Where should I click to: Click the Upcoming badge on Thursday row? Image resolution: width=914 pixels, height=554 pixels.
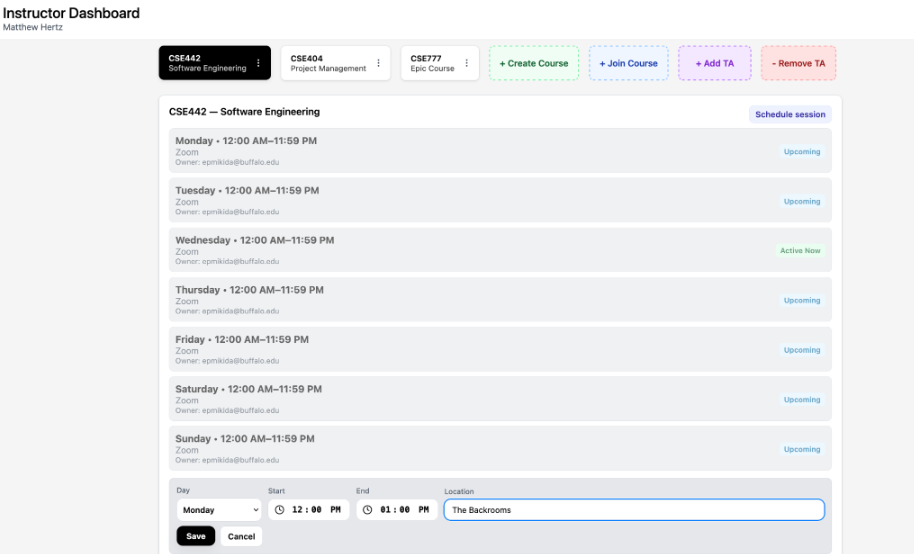click(x=801, y=300)
